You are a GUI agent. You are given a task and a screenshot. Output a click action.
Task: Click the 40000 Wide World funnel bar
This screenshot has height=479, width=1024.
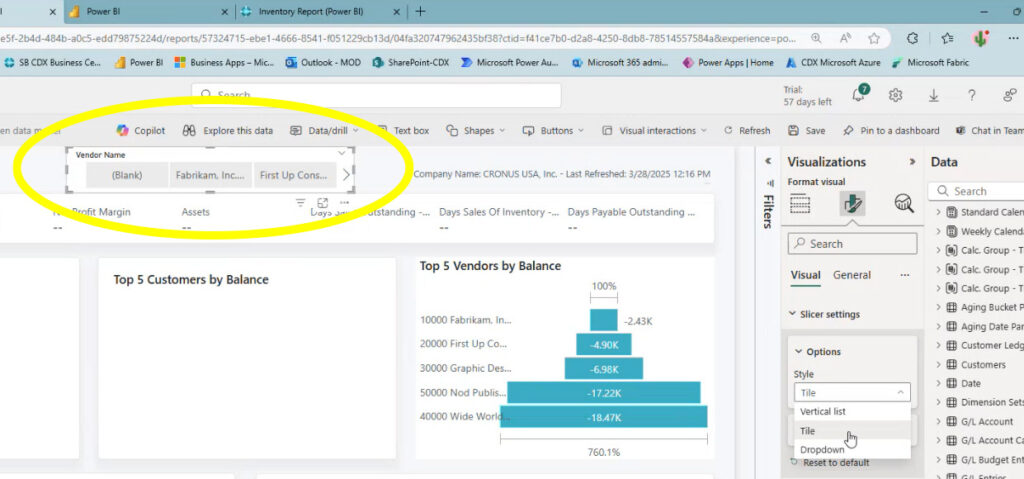(x=603, y=416)
